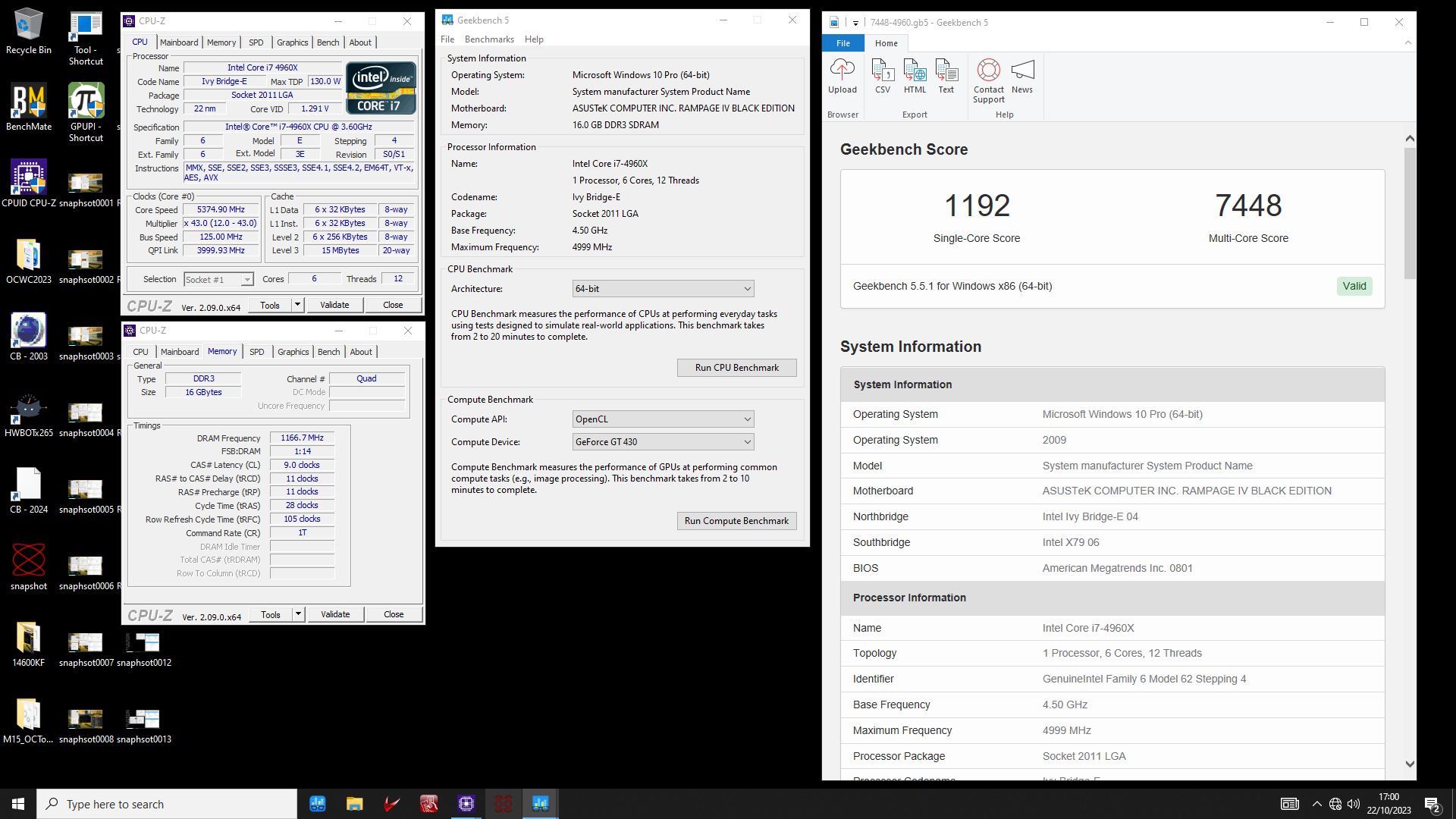The height and width of the screenshot is (819, 1456).
Task: Open Help menu in Geekbench 5
Action: [534, 39]
